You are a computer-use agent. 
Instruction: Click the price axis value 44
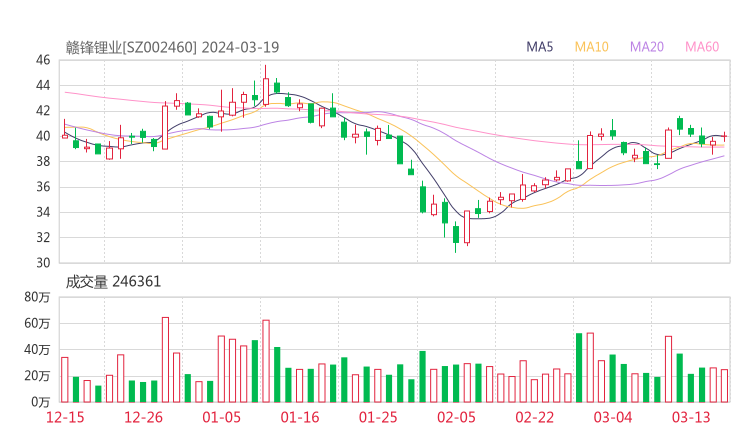[x=43, y=85]
